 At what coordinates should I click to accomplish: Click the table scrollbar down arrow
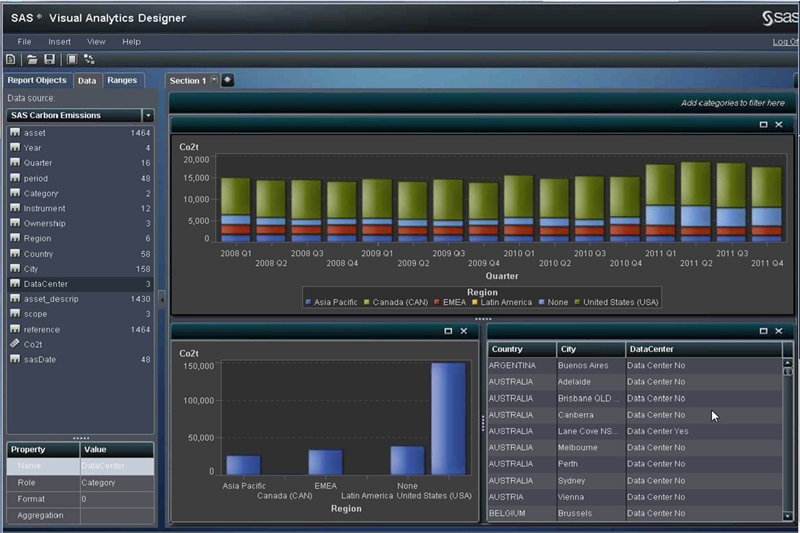click(x=788, y=516)
